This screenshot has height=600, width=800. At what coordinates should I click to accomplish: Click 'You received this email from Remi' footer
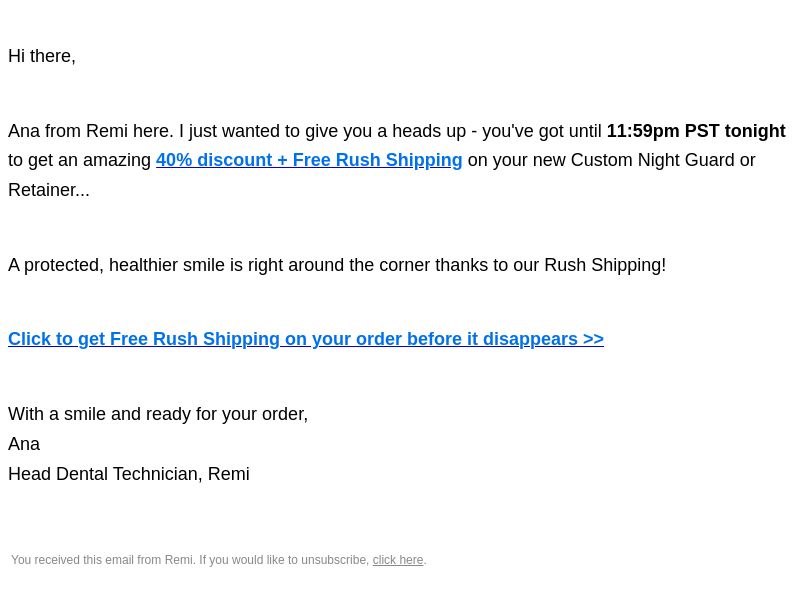102,560
